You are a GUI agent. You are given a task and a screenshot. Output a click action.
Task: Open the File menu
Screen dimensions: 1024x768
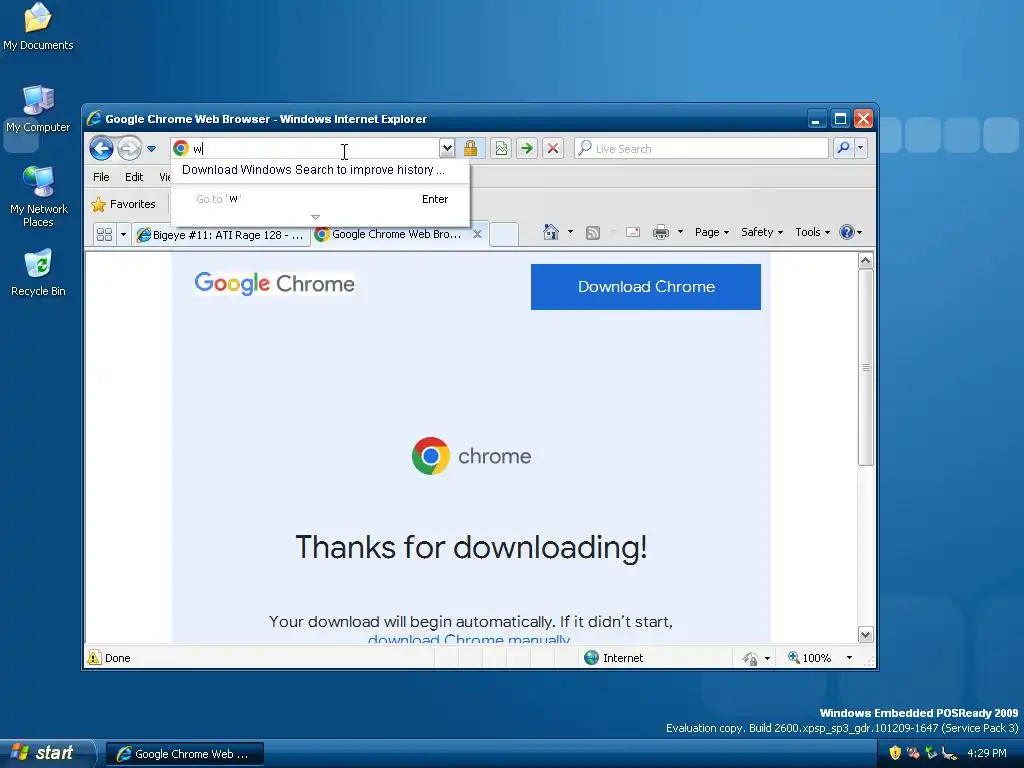(x=101, y=177)
